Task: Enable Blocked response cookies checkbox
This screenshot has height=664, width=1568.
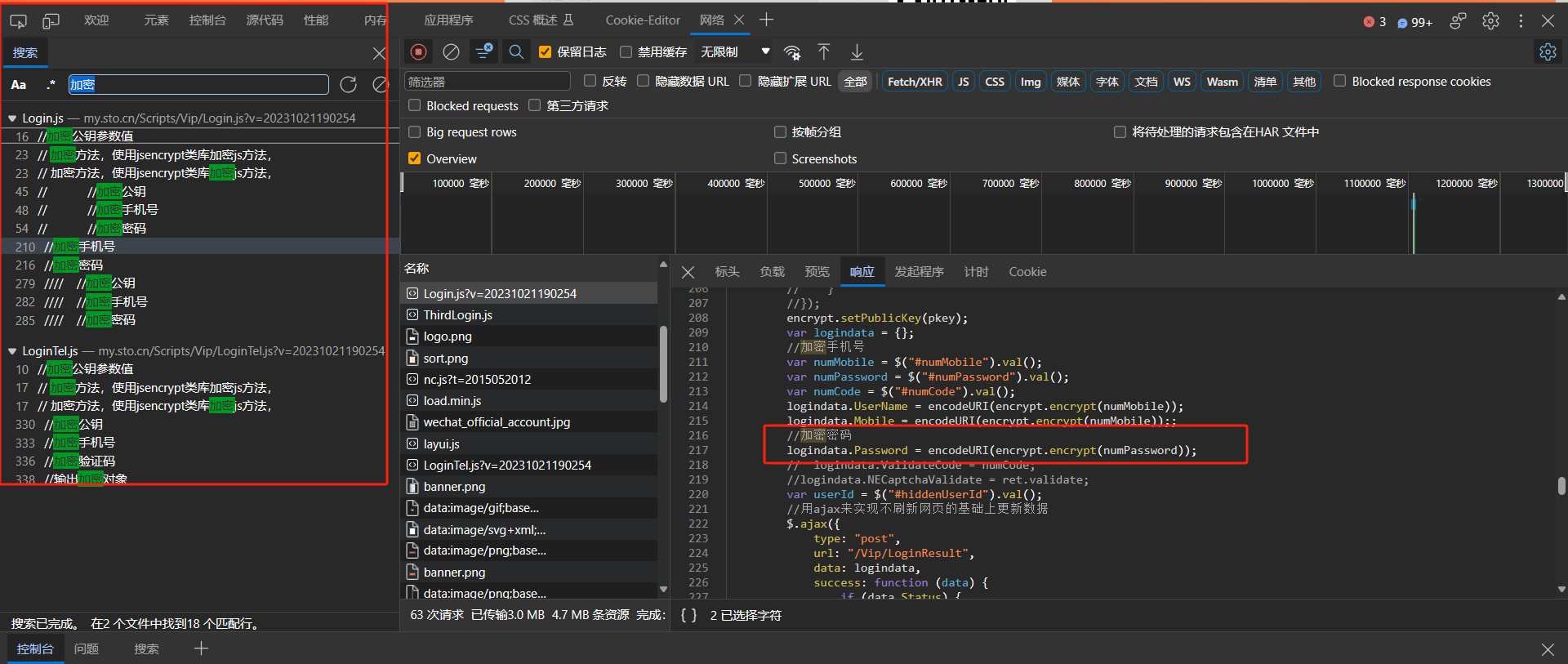Action: (1340, 81)
